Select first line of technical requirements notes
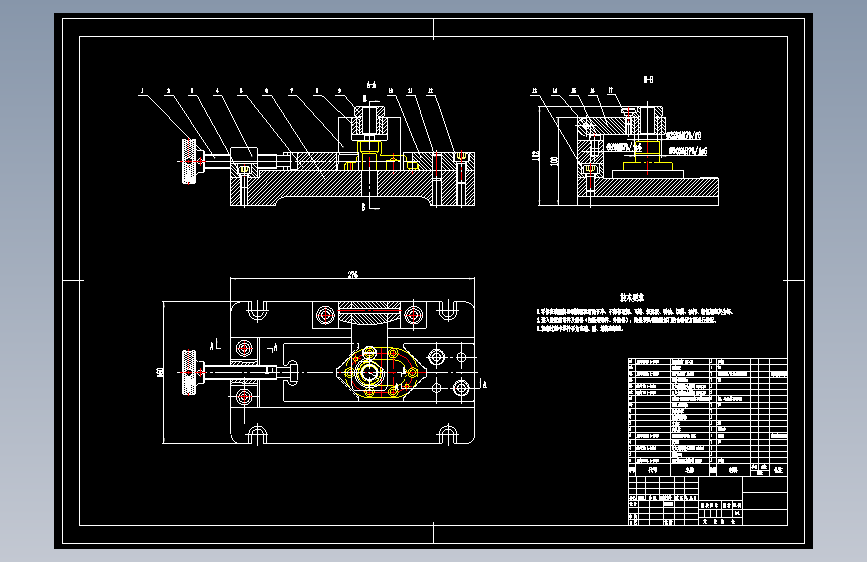The width and height of the screenshot is (867, 562). pyautogui.click(x=634, y=311)
